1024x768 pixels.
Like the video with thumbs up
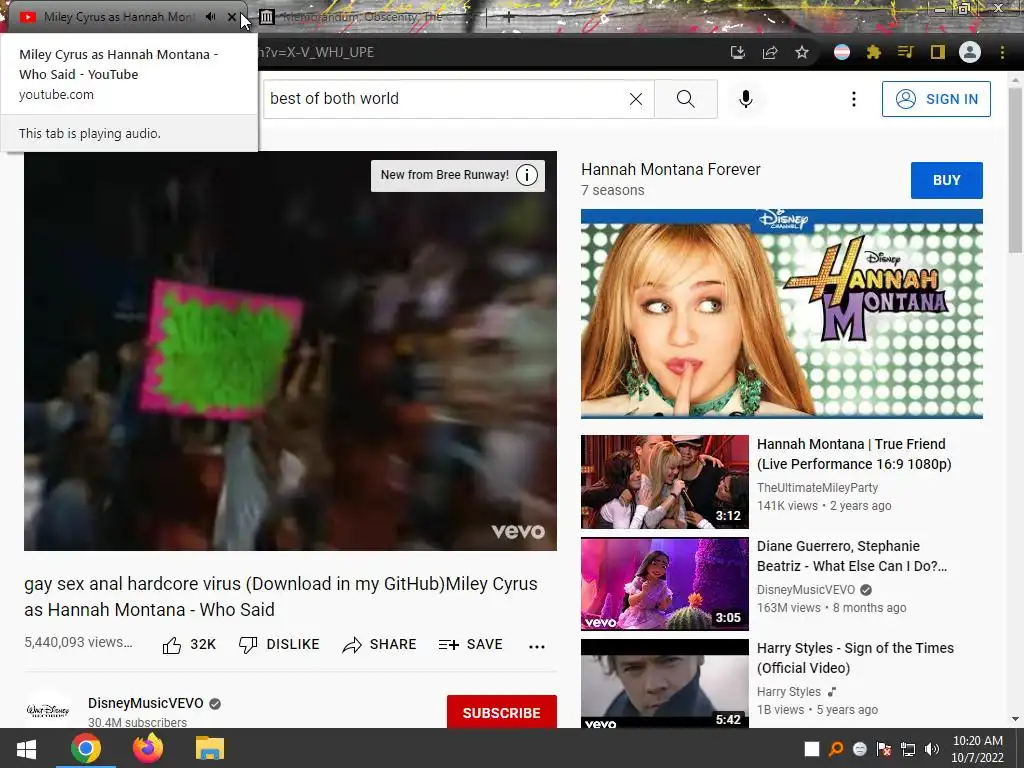(x=189, y=645)
